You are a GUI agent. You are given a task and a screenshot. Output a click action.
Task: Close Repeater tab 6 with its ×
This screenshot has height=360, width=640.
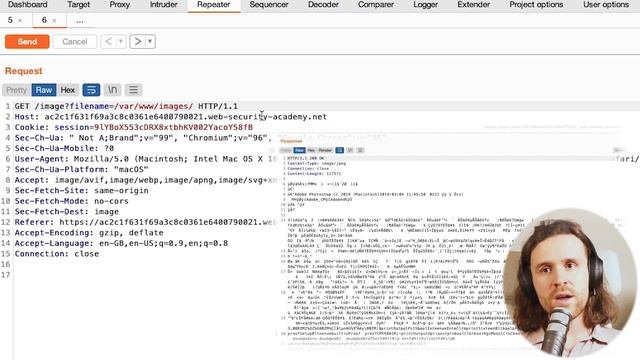pos(54,20)
